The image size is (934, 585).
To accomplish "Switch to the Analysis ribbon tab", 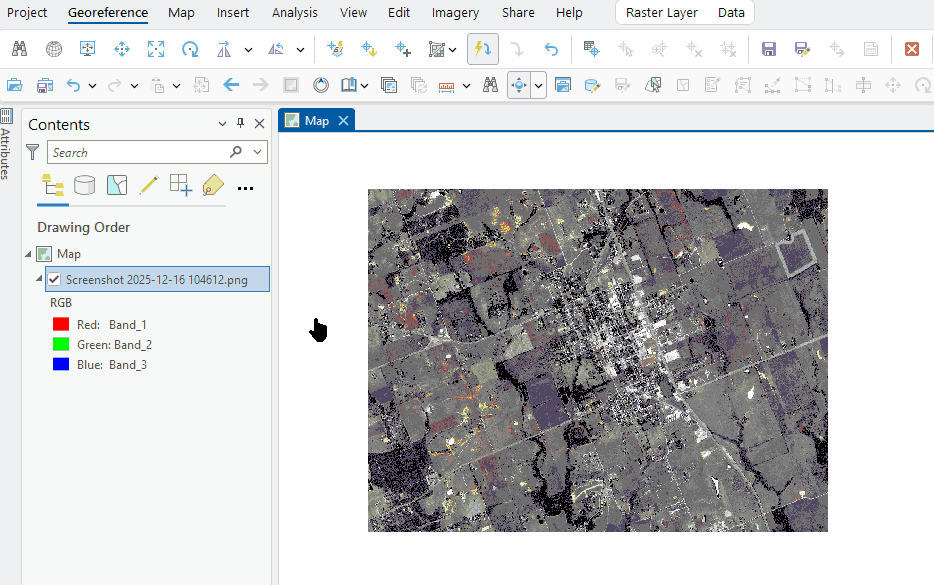I will click(x=294, y=13).
